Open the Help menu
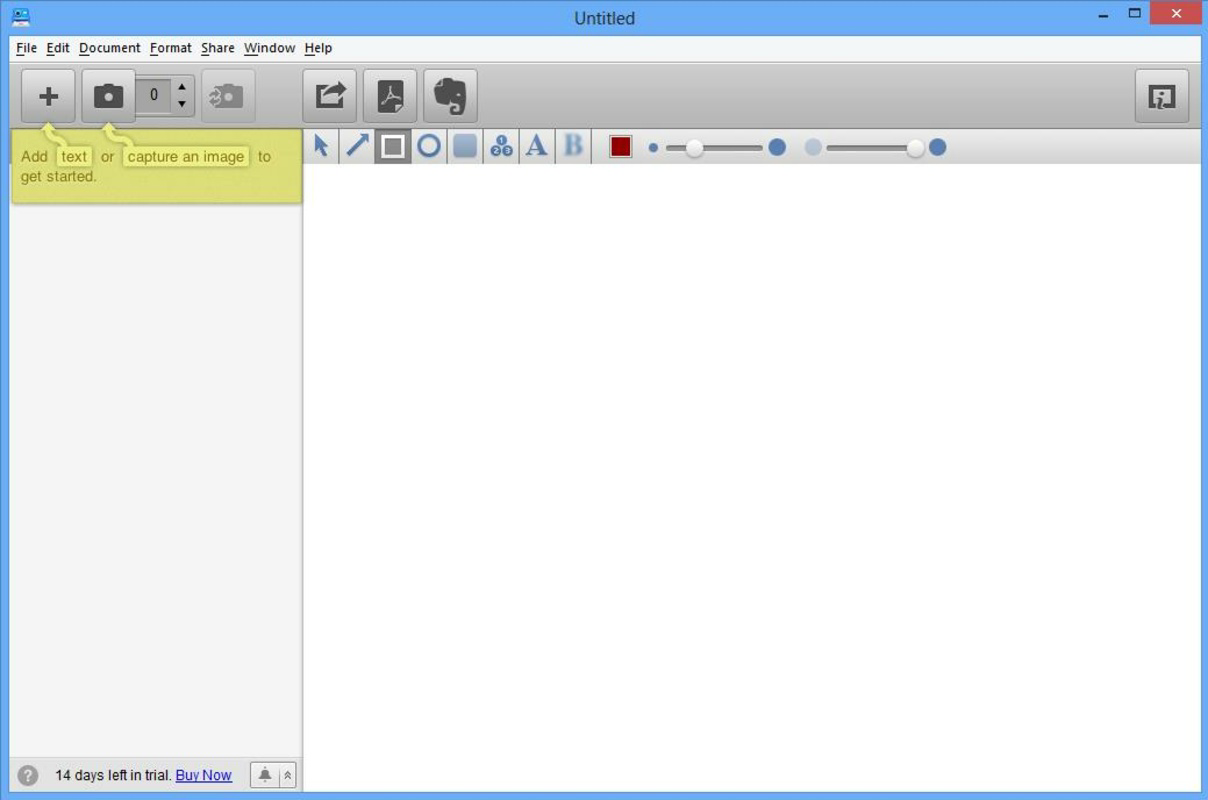 [318, 48]
